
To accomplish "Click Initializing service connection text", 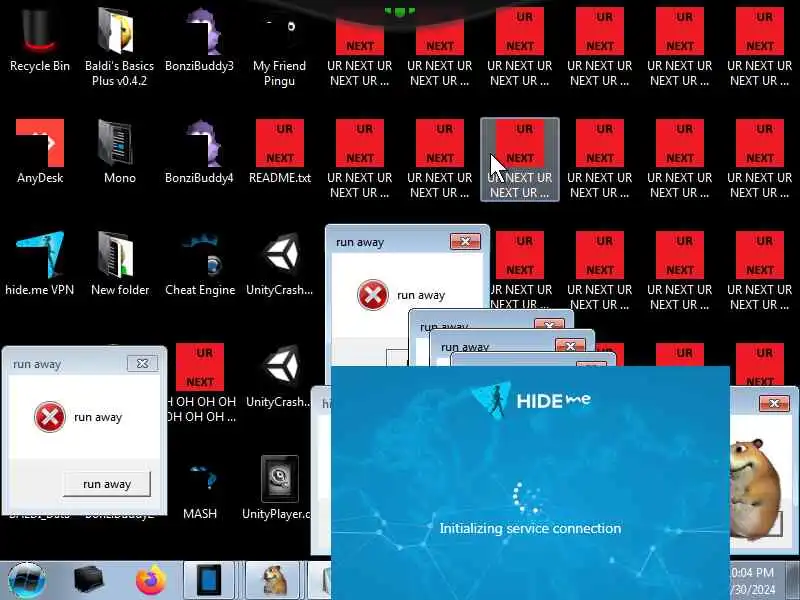I will click(x=530, y=528).
